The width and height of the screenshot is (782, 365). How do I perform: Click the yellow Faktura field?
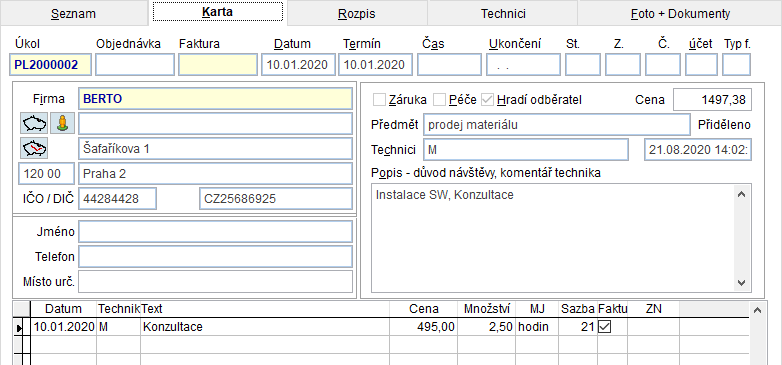click(218, 65)
